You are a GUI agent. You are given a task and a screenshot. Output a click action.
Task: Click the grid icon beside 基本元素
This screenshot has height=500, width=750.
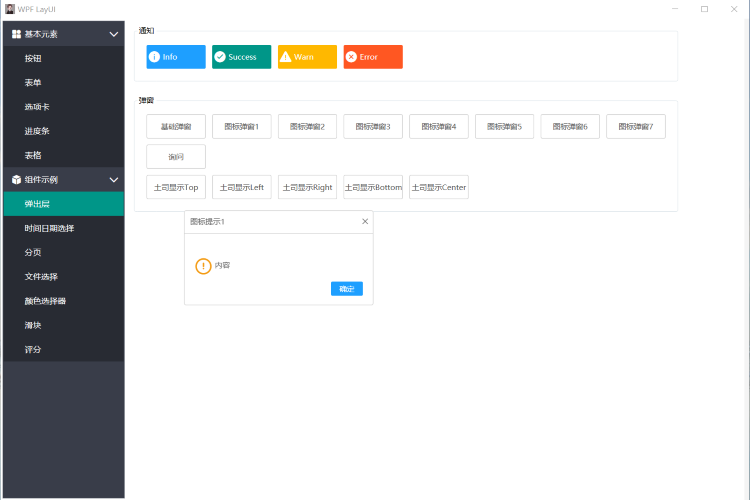point(16,34)
